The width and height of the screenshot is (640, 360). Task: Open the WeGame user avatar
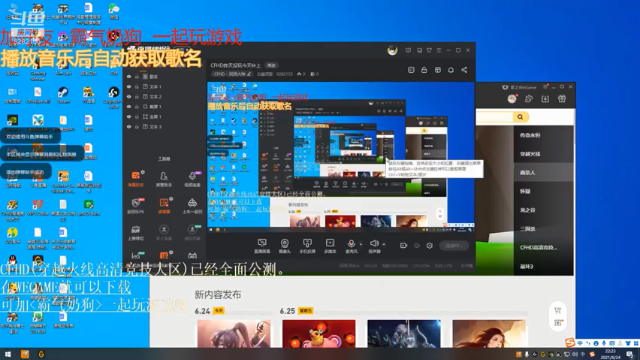click(512, 99)
